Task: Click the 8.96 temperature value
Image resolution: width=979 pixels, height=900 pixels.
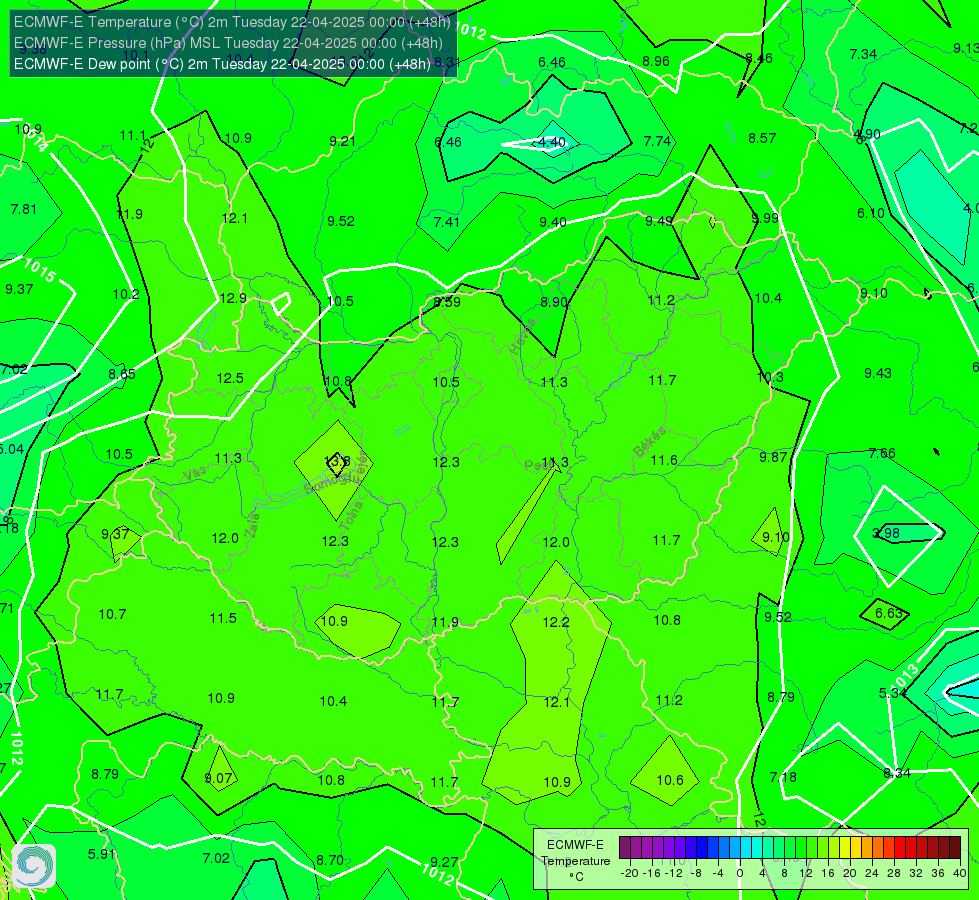Action: click(656, 61)
